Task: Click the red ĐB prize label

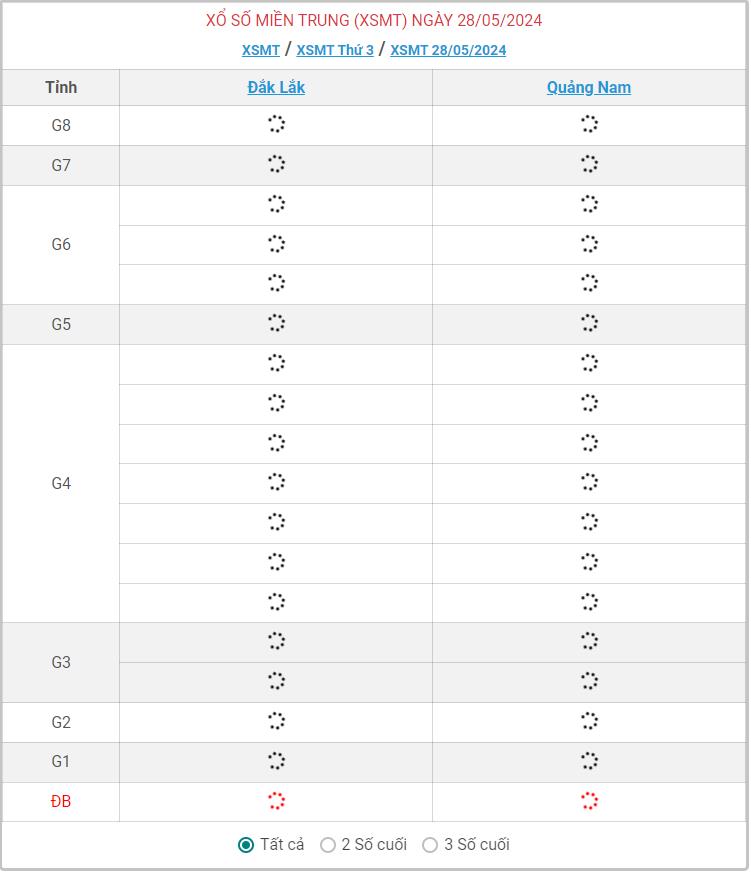Action: click(x=61, y=802)
